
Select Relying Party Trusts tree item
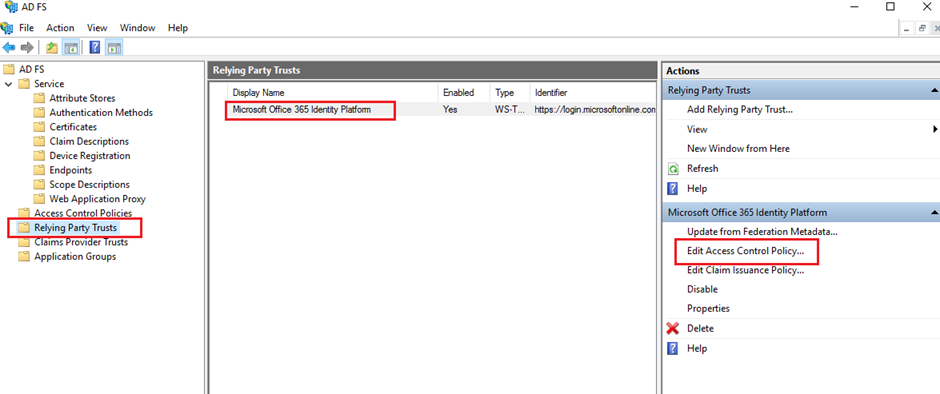point(75,228)
